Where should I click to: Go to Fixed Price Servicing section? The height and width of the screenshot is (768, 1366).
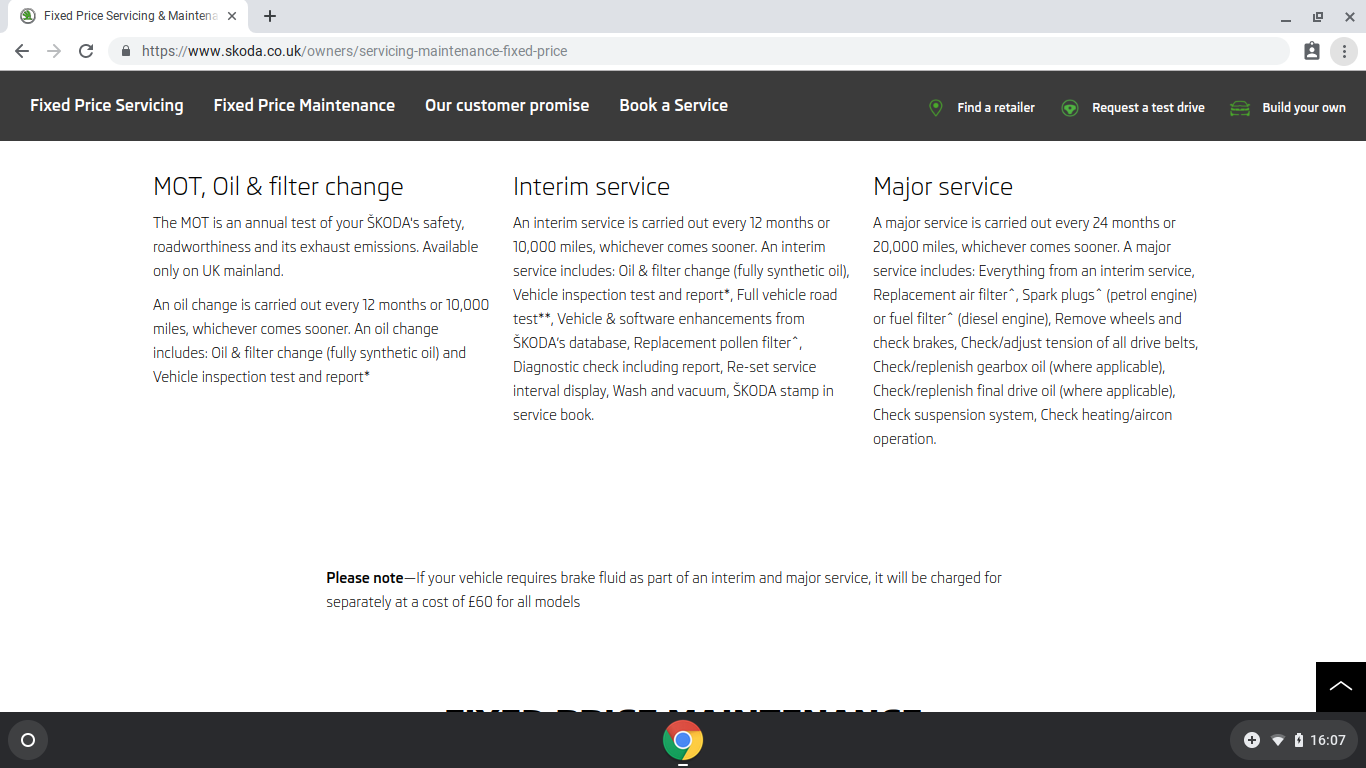pyautogui.click(x=107, y=105)
